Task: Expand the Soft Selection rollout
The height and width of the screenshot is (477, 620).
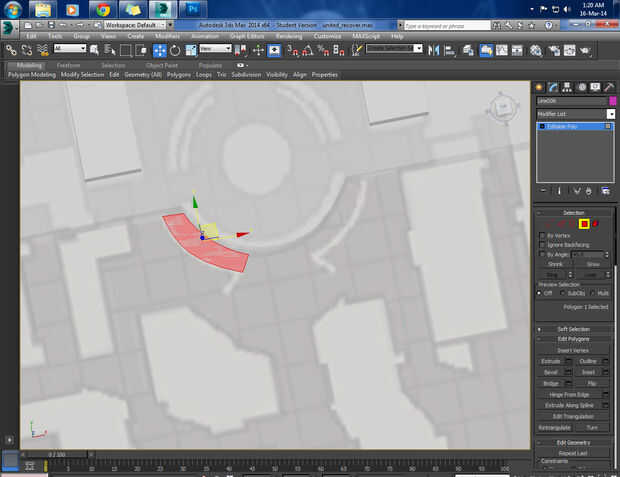Action: click(x=574, y=328)
